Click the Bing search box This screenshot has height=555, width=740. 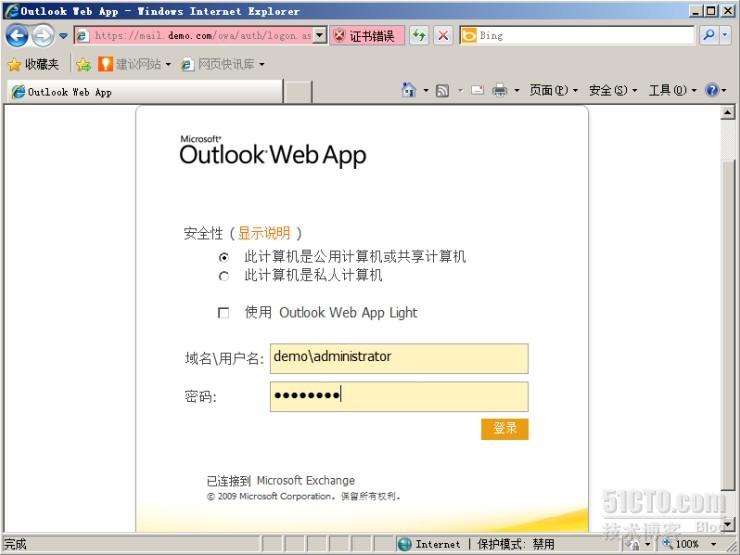577,35
